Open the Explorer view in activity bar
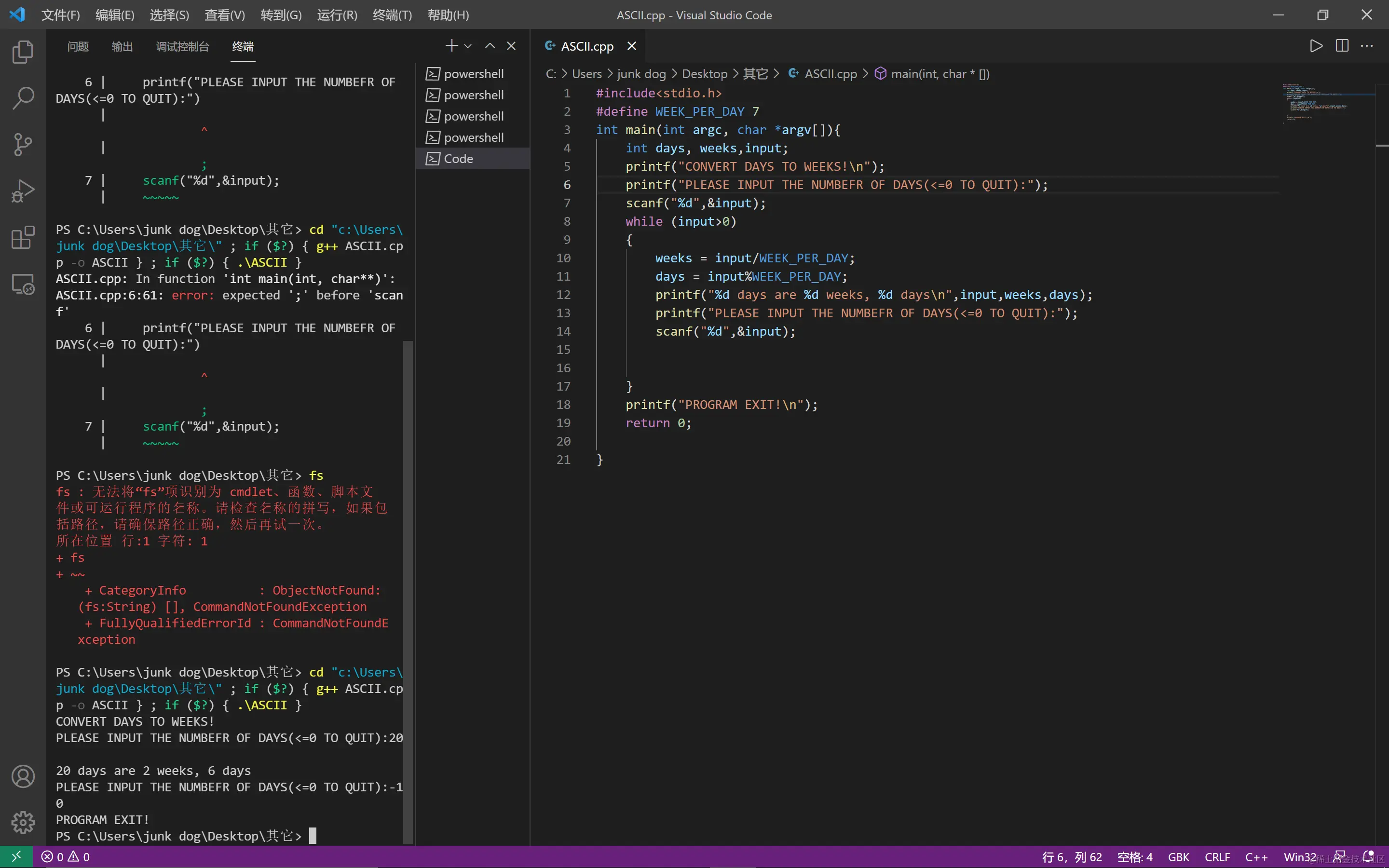The image size is (1389, 868). 23,52
